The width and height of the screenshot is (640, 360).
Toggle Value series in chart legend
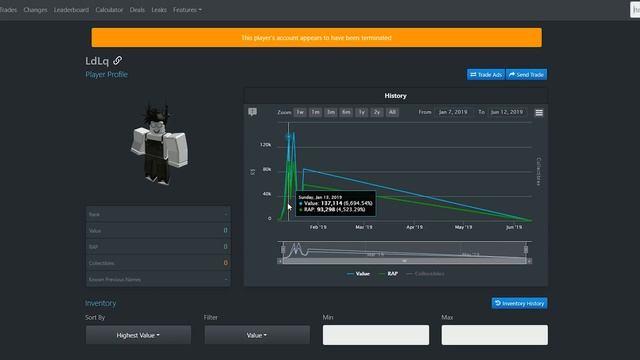[x=358, y=274]
